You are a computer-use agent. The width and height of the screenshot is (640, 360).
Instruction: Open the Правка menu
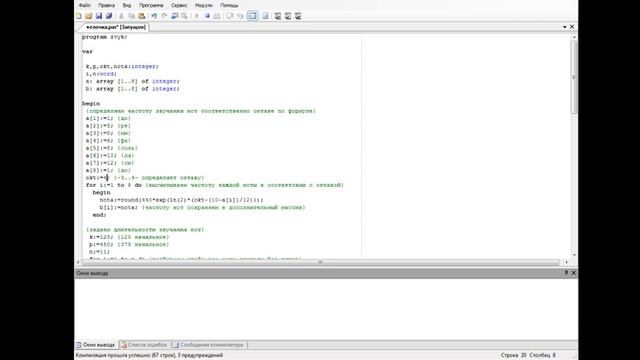tap(106, 5)
